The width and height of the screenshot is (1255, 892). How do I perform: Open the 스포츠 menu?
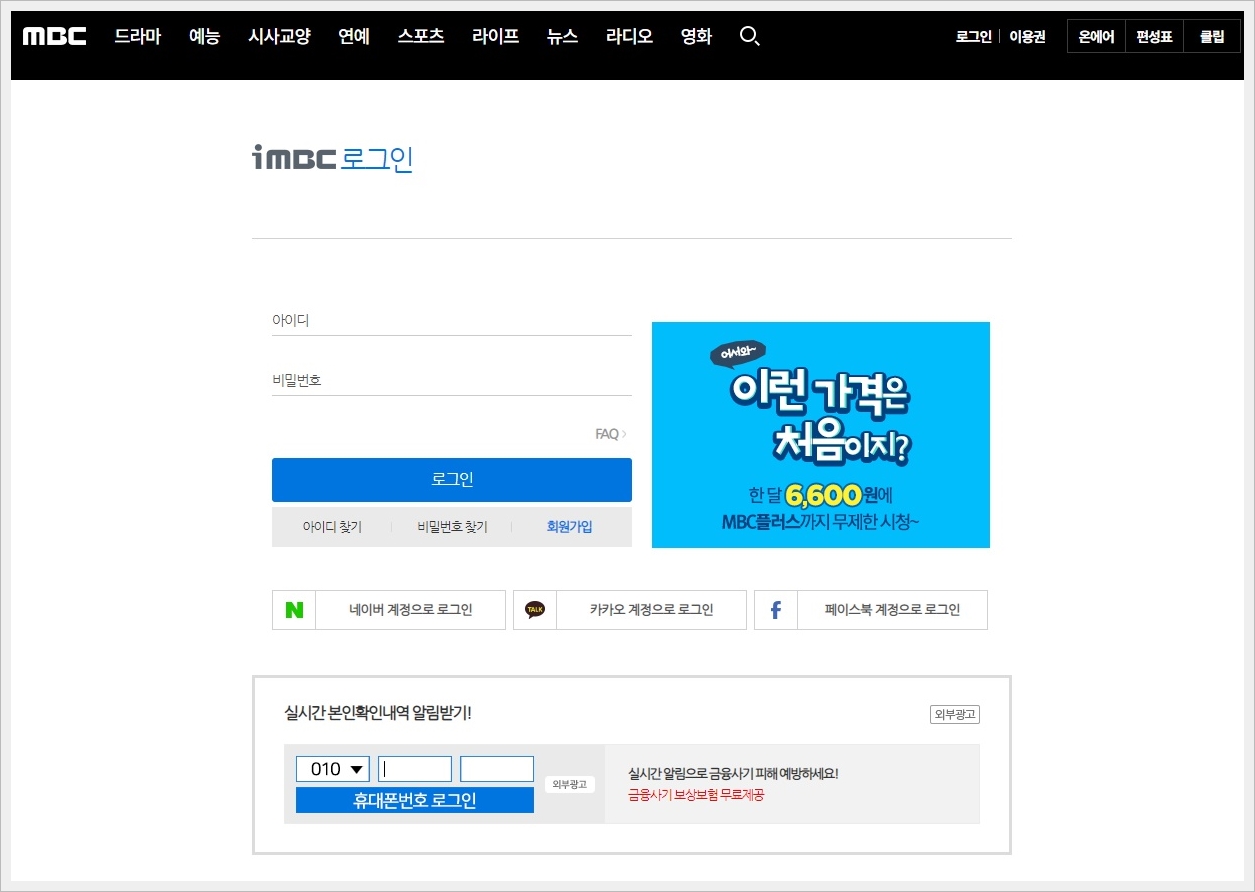point(421,37)
